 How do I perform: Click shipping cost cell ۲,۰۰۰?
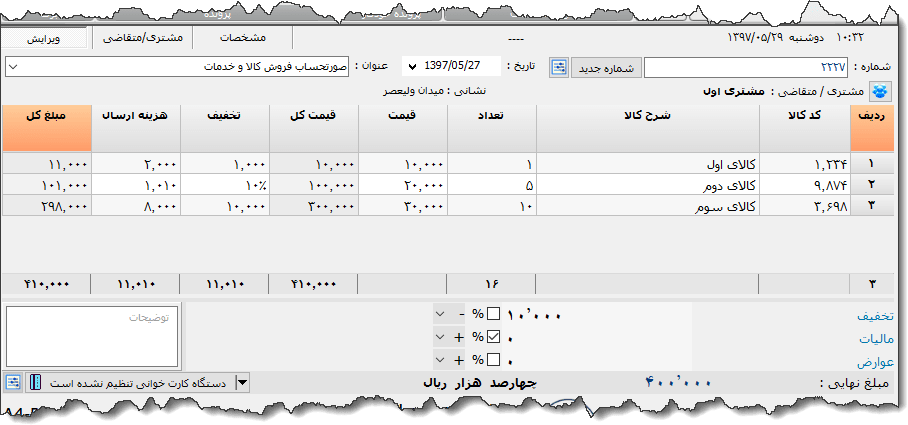pyautogui.click(x=136, y=164)
